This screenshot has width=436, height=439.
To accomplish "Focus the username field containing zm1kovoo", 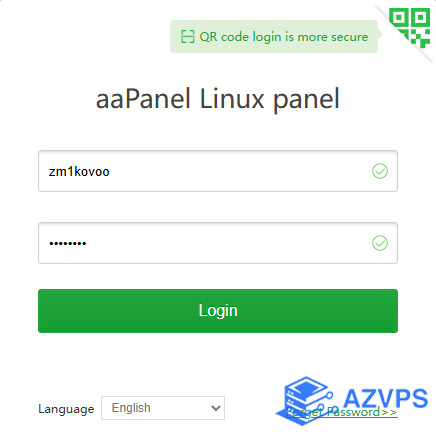I will tap(218, 171).
